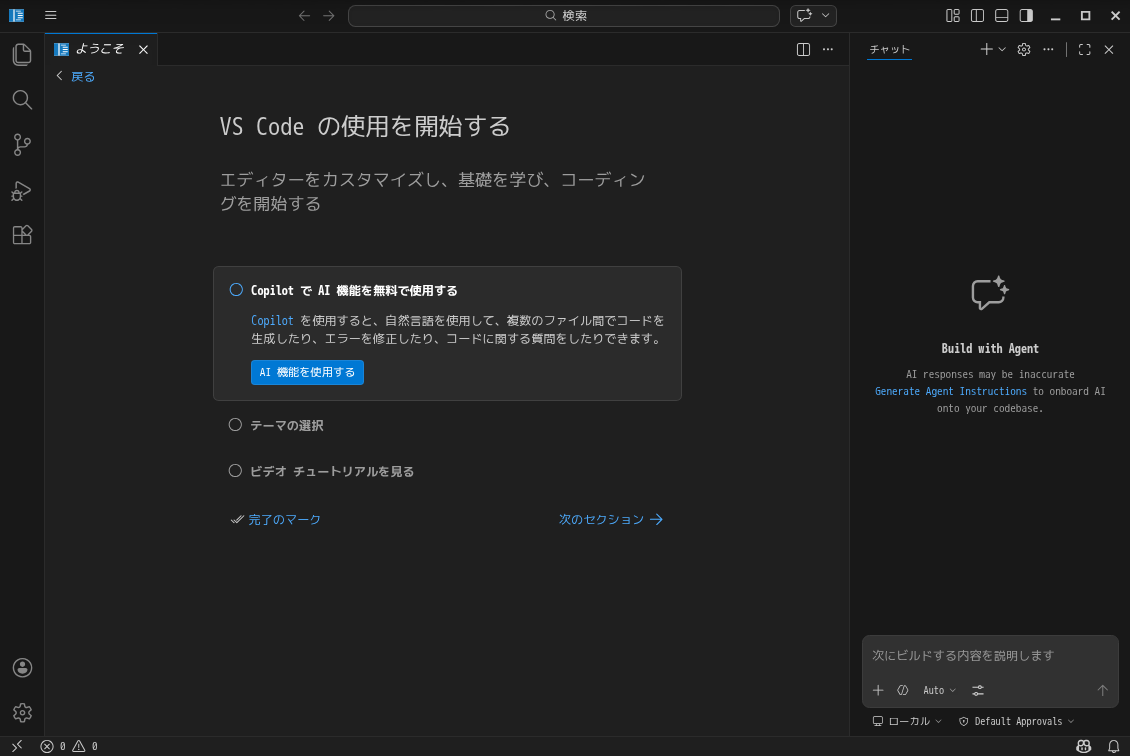Select the チャット panel tab
The image size is (1130, 756).
point(889,49)
